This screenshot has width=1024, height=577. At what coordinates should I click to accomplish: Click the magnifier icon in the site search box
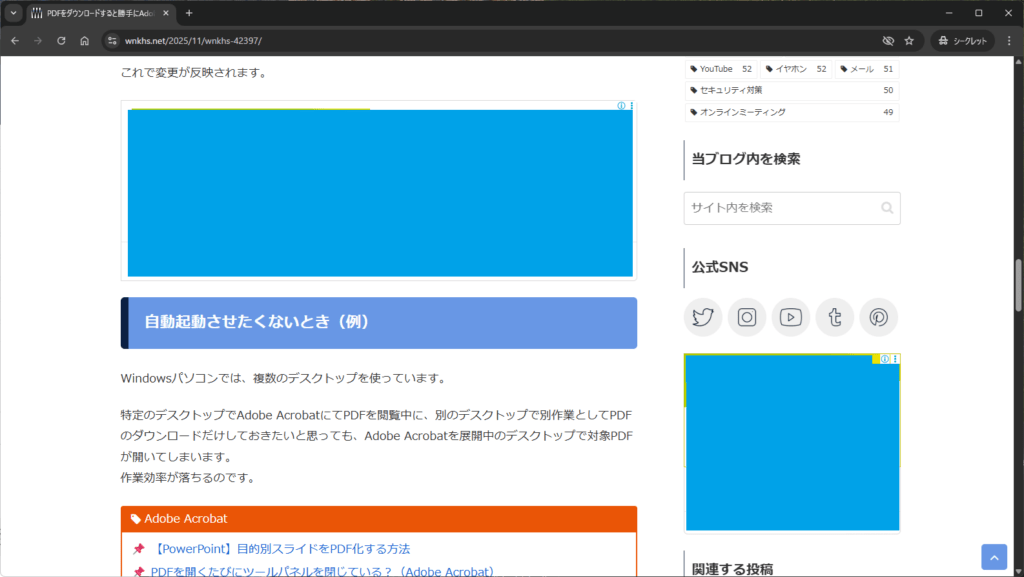pos(886,207)
